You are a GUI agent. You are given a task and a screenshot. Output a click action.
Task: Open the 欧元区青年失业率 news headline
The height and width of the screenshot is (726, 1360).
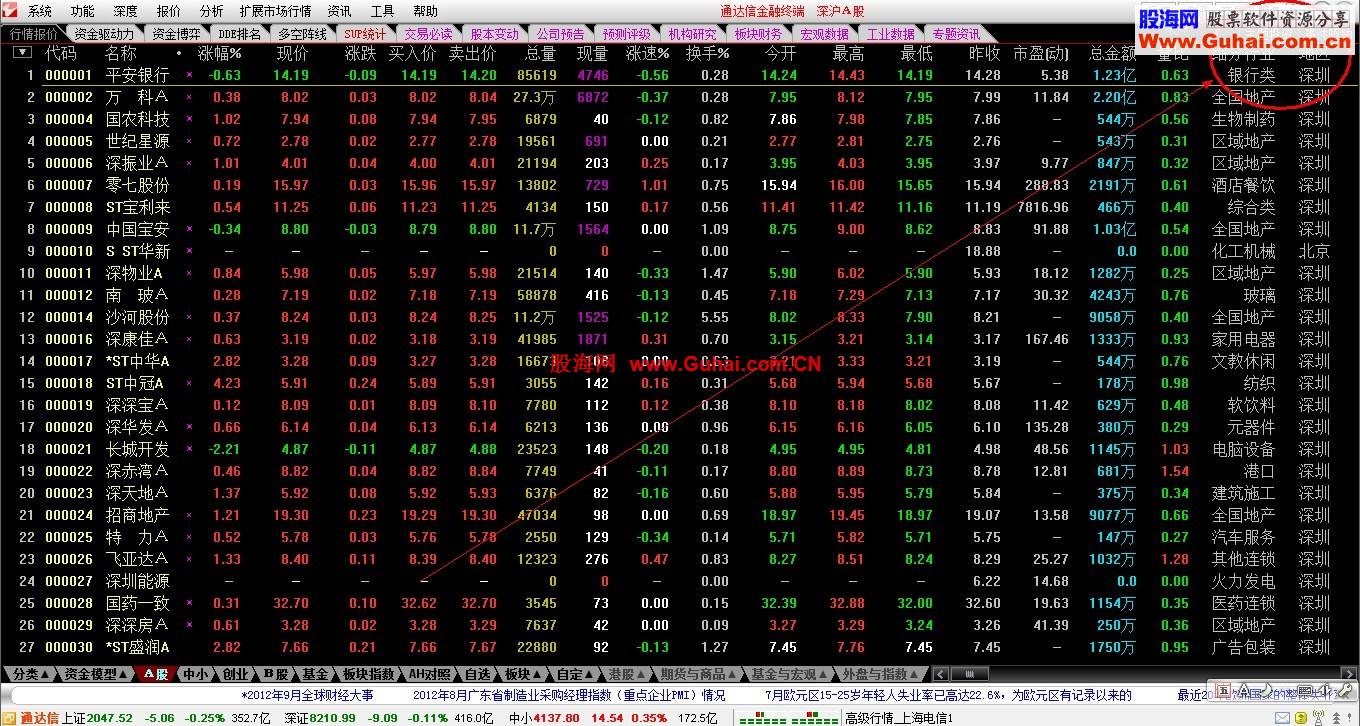click(x=948, y=695)
